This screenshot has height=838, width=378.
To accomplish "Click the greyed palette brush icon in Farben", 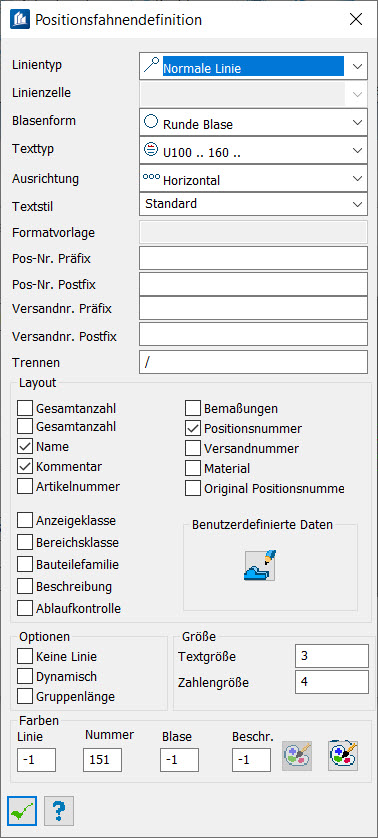I will click(x=297, y=756).
